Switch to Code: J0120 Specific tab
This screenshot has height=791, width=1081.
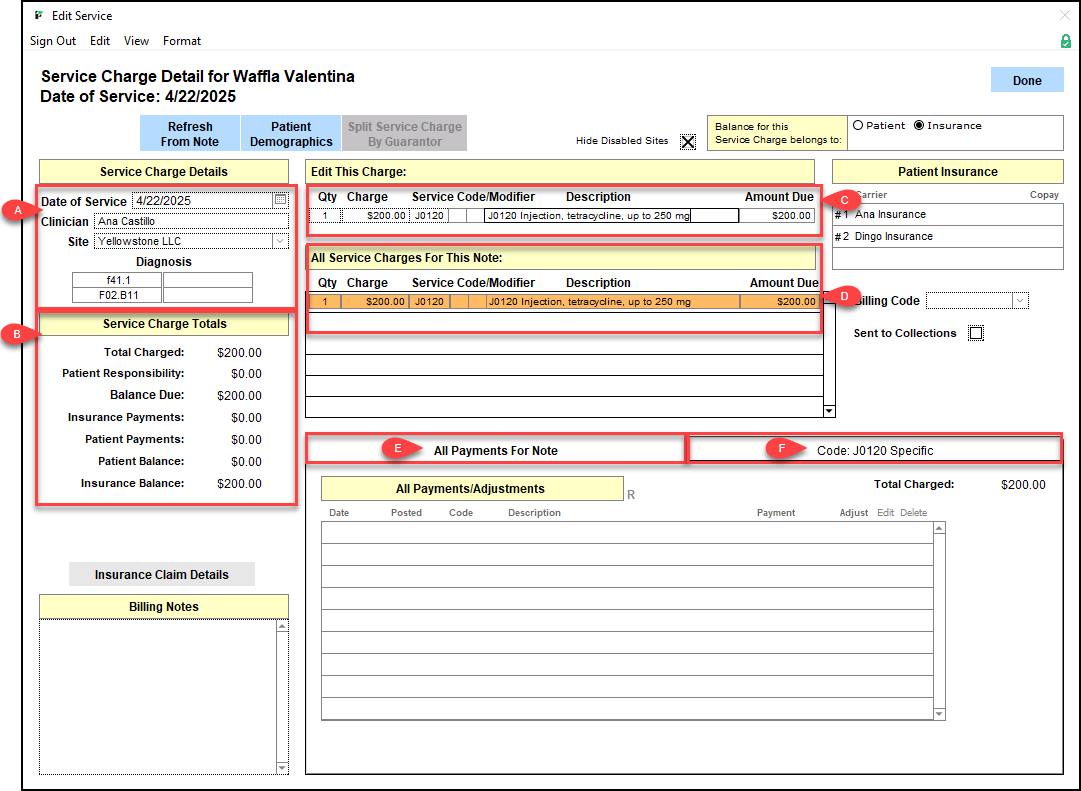(x=874, y=450)
